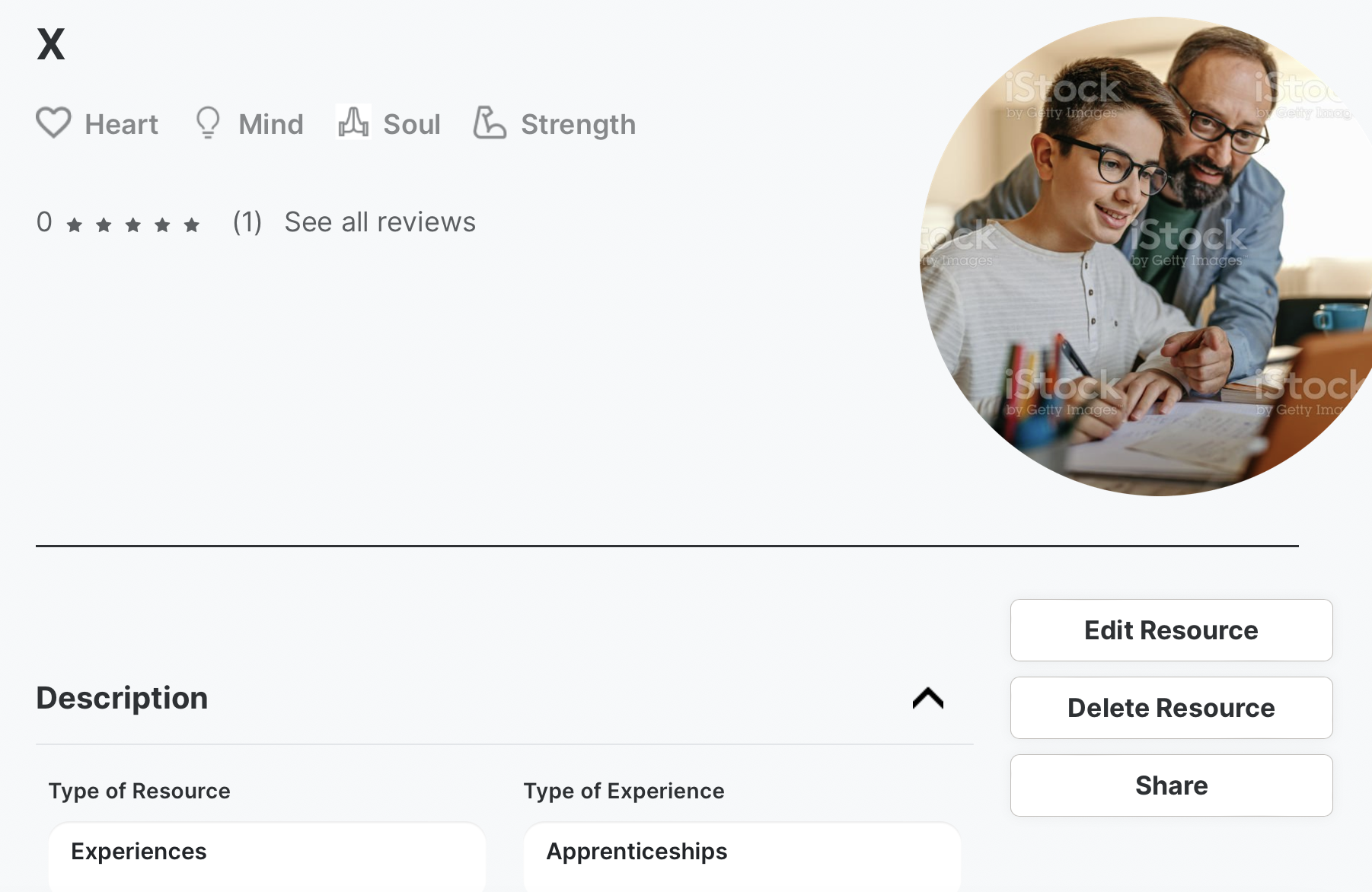Click the first rating star

(75, 225)
